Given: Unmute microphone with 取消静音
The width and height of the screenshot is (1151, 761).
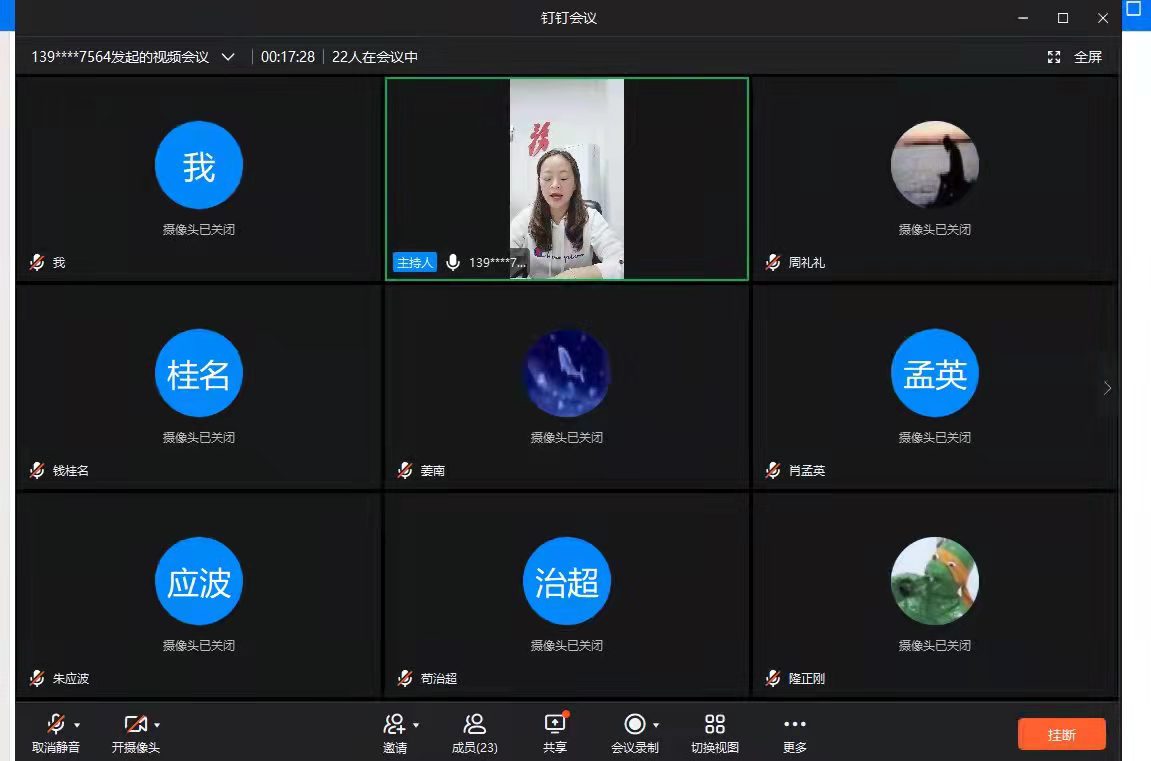Looking at the screenshot, I should coord(56,724).
